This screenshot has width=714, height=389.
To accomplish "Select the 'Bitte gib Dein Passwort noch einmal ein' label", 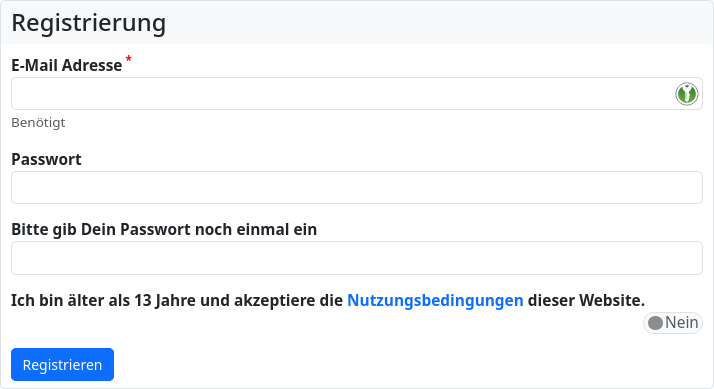I will coord(164,229).
